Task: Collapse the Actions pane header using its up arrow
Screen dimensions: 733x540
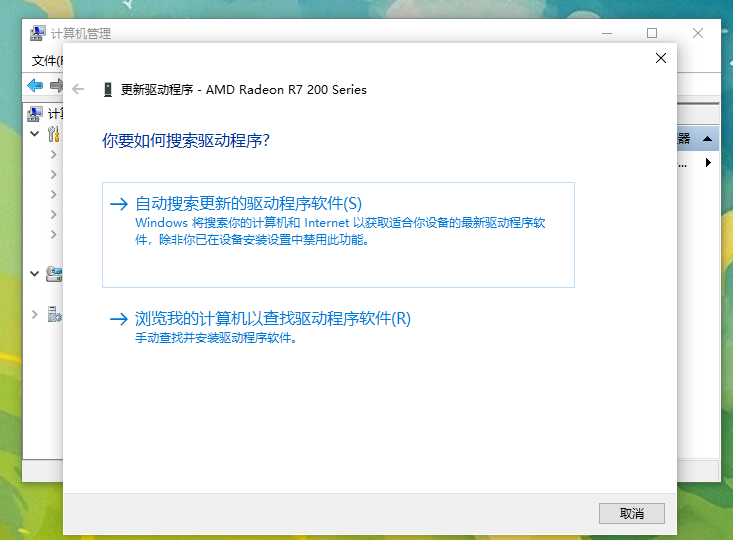Action: 707,139
